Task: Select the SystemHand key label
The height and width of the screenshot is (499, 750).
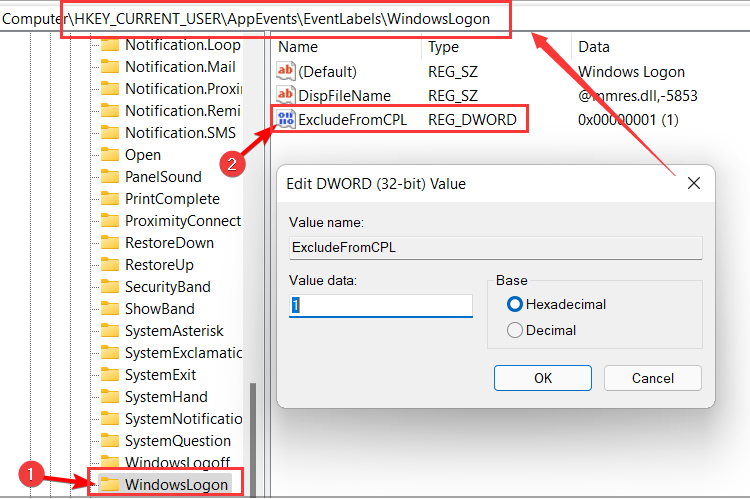Action: (x=166, y=397)
